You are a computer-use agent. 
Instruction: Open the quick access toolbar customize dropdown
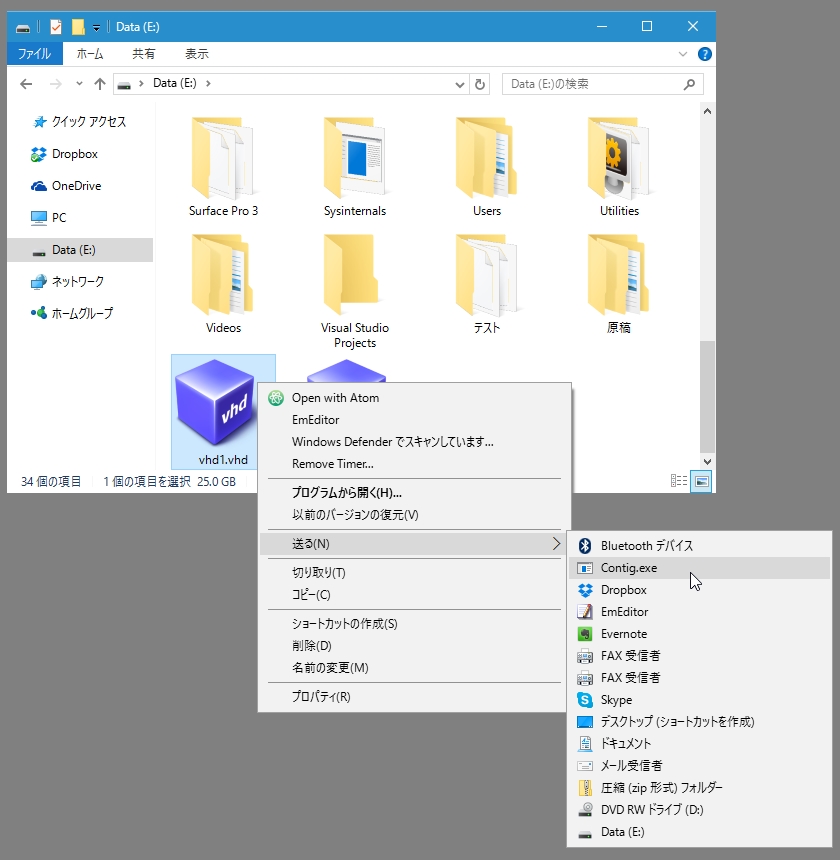click(96, 26)
